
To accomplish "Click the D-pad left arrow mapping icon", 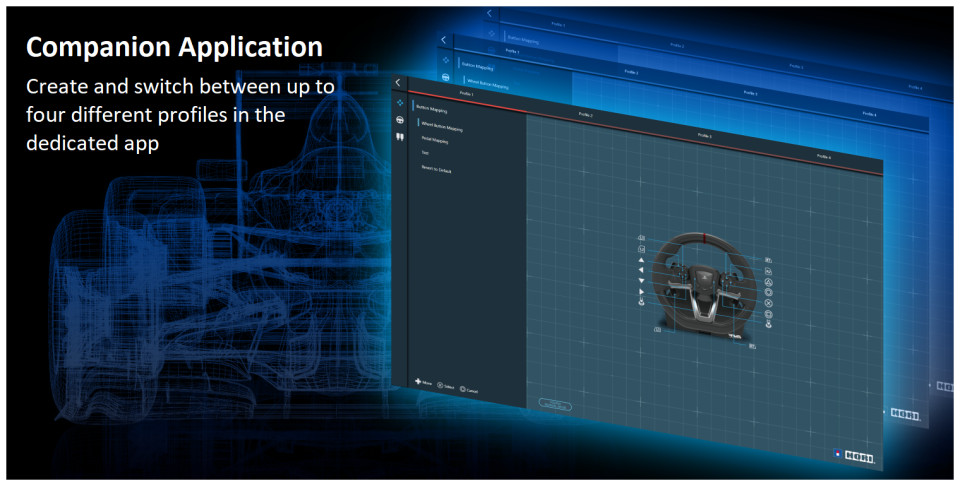I will [x=641, y=270].
